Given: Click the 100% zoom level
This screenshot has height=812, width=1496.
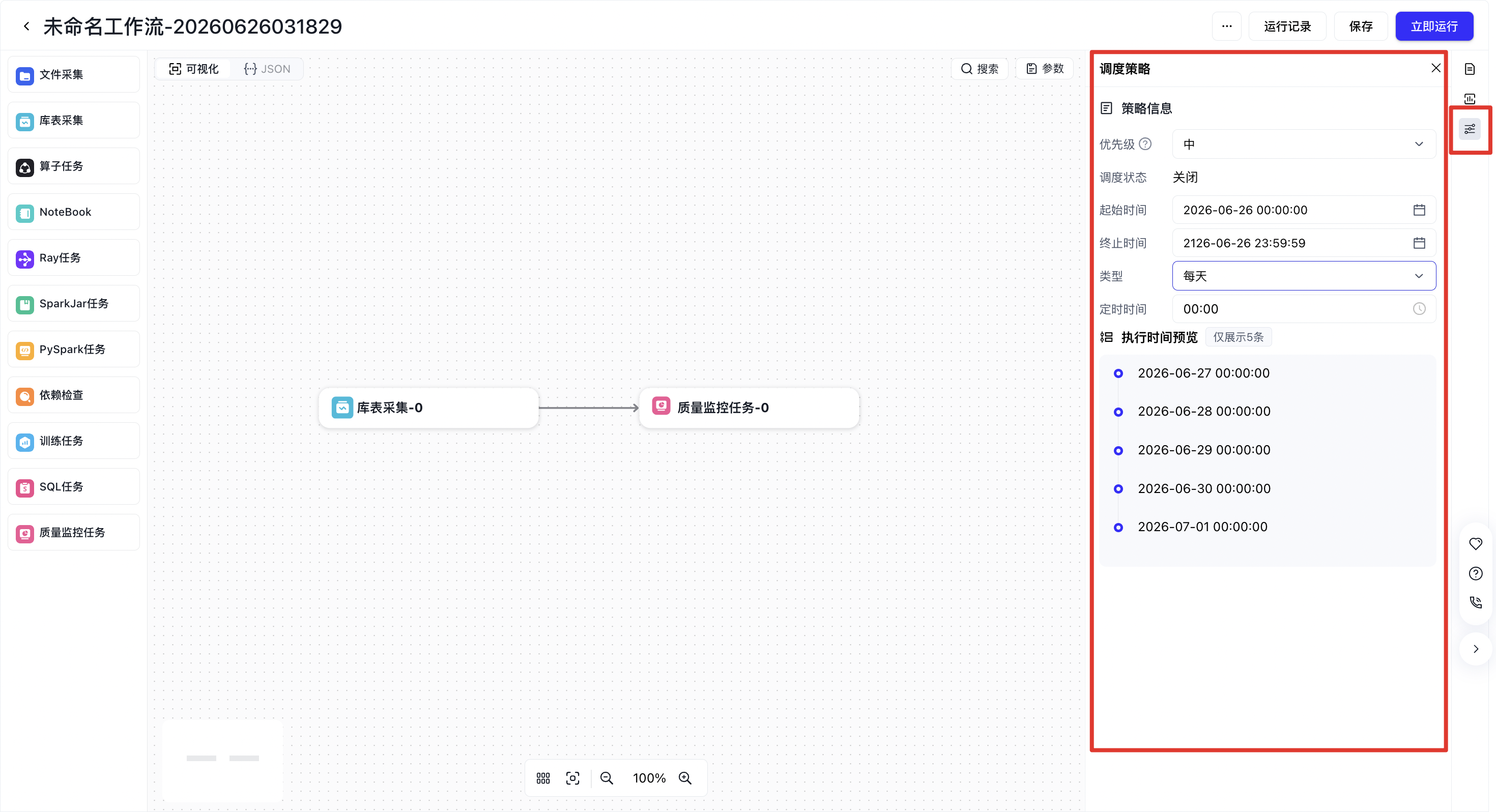Looking at the screenshot, I should [x=649, y=778].
